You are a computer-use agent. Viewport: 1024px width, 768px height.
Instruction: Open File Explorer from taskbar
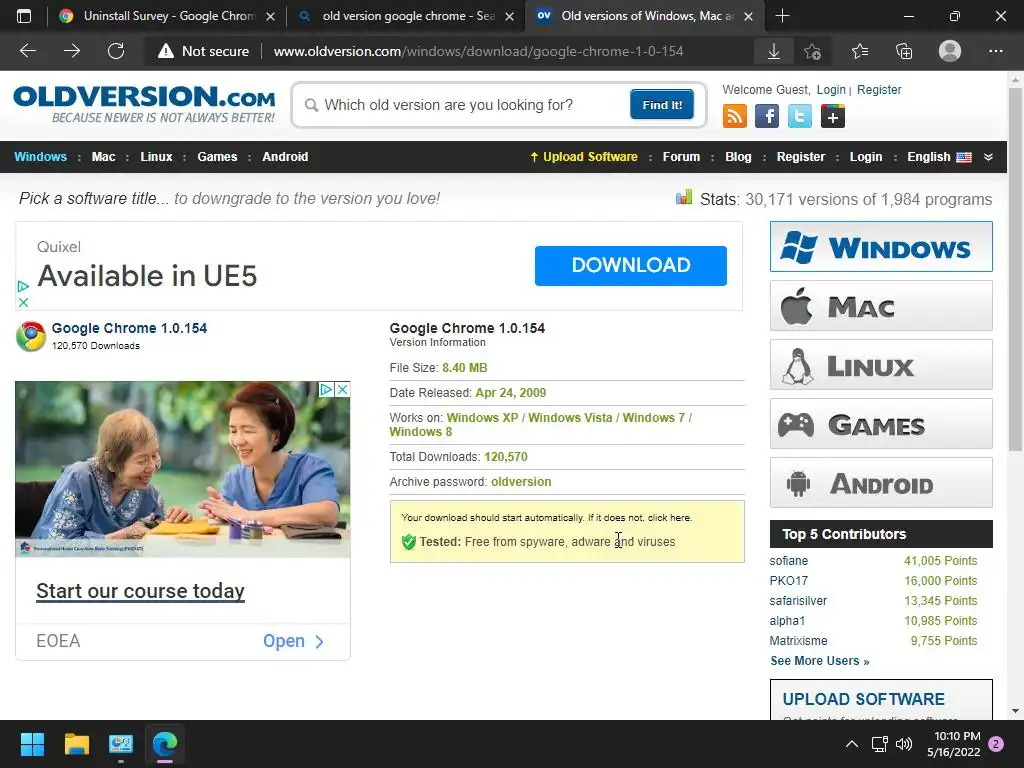coord(76,744)
